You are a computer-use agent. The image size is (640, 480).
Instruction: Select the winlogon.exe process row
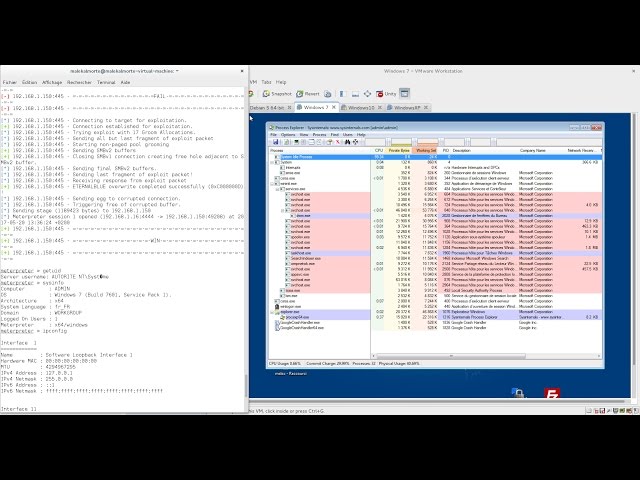point(435,307)
